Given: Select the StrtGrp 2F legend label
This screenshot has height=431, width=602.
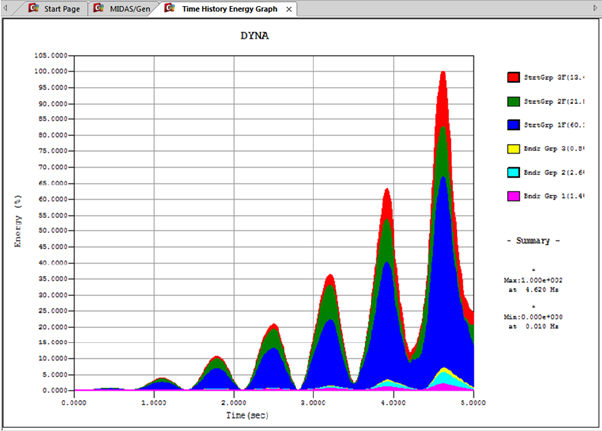Looking at the screenshot, I should point(554,101).
